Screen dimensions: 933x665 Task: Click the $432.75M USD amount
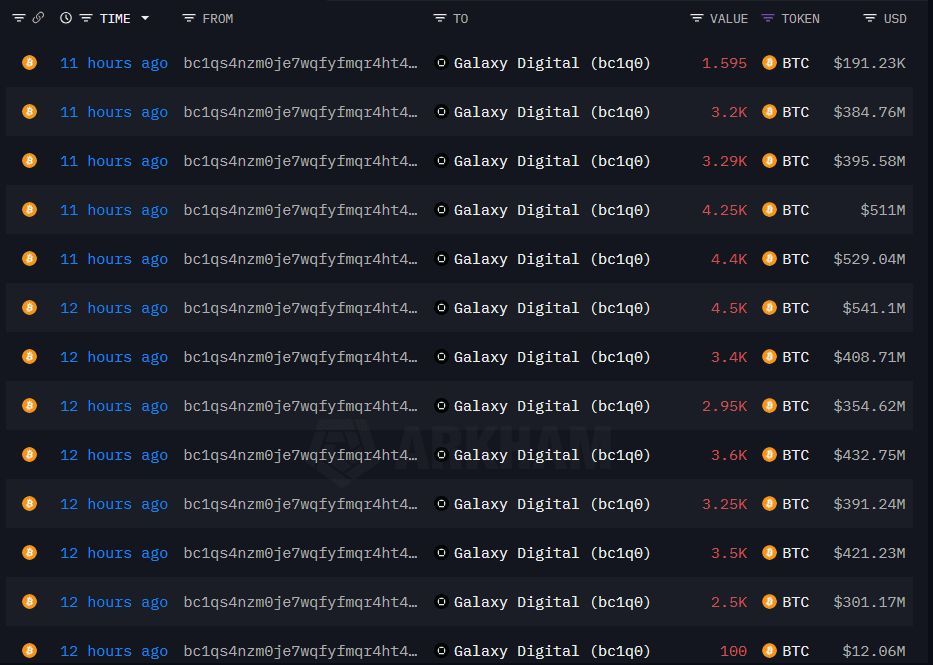coord(869,455)
